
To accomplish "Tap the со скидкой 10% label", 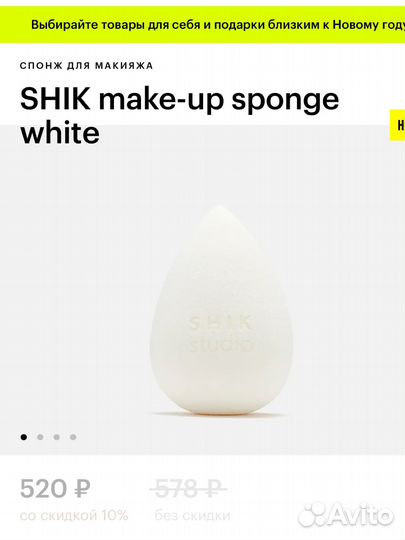I will point(74,516).
